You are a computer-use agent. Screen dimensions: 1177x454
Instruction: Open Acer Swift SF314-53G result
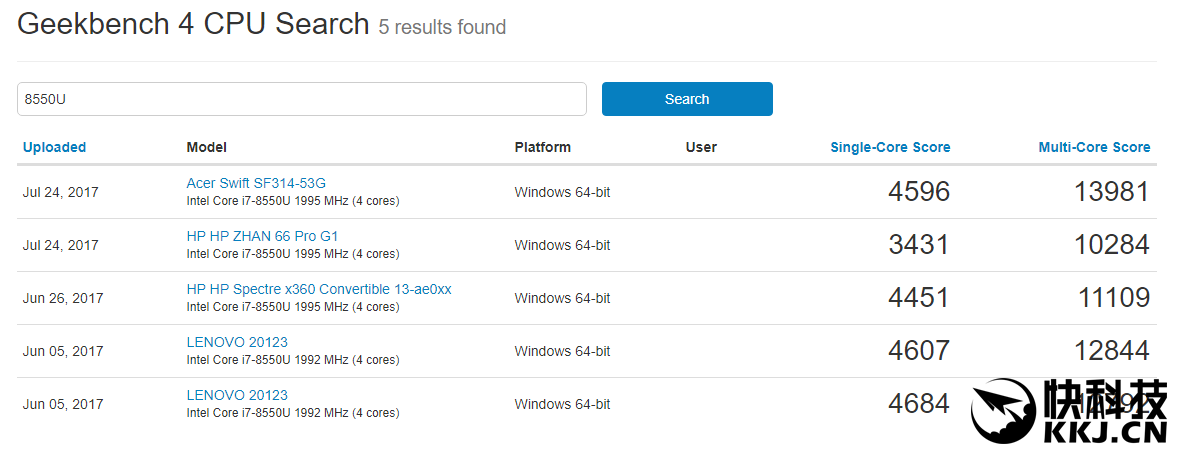[256, 183]
